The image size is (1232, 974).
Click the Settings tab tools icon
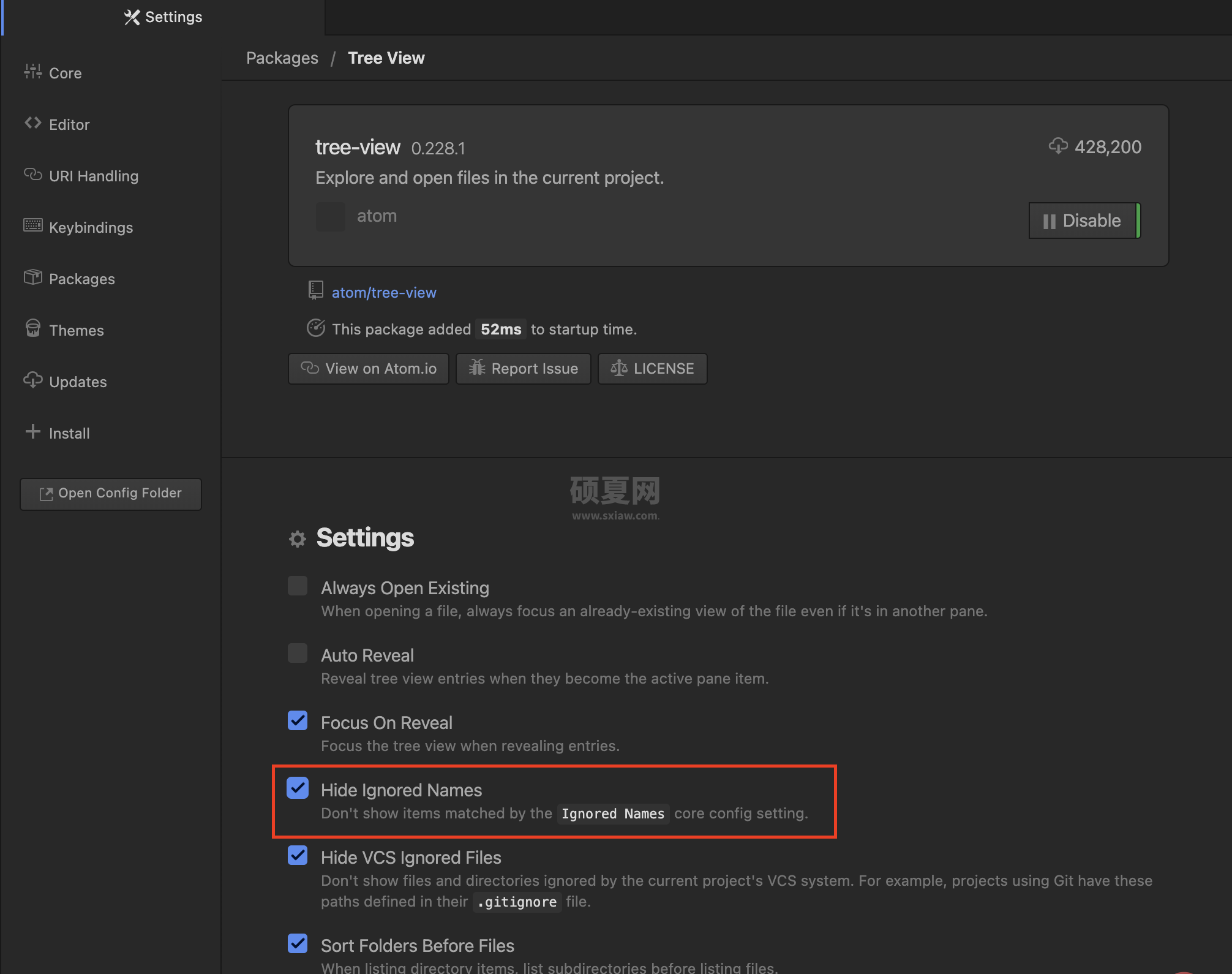(x=132, y=17)
